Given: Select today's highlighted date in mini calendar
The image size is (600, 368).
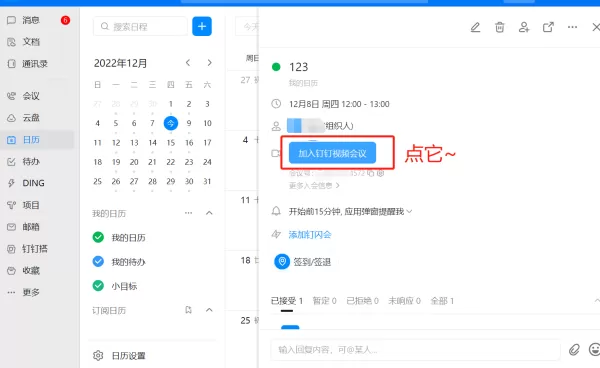Looking at the screenshot, I should [171, 123].
